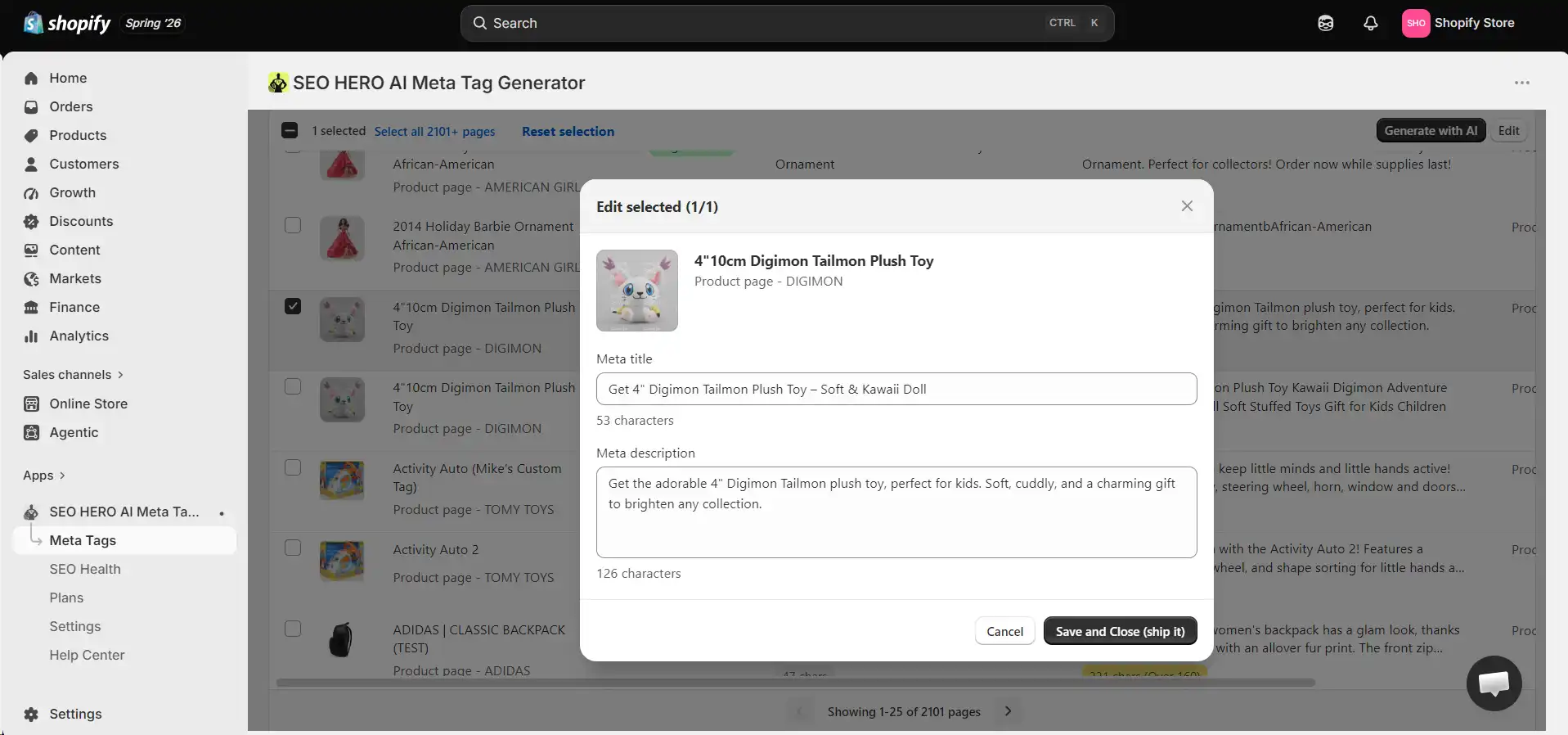Open SEO Health page
Viewport: 1568px width, 735px height.
tap(85, 569)
